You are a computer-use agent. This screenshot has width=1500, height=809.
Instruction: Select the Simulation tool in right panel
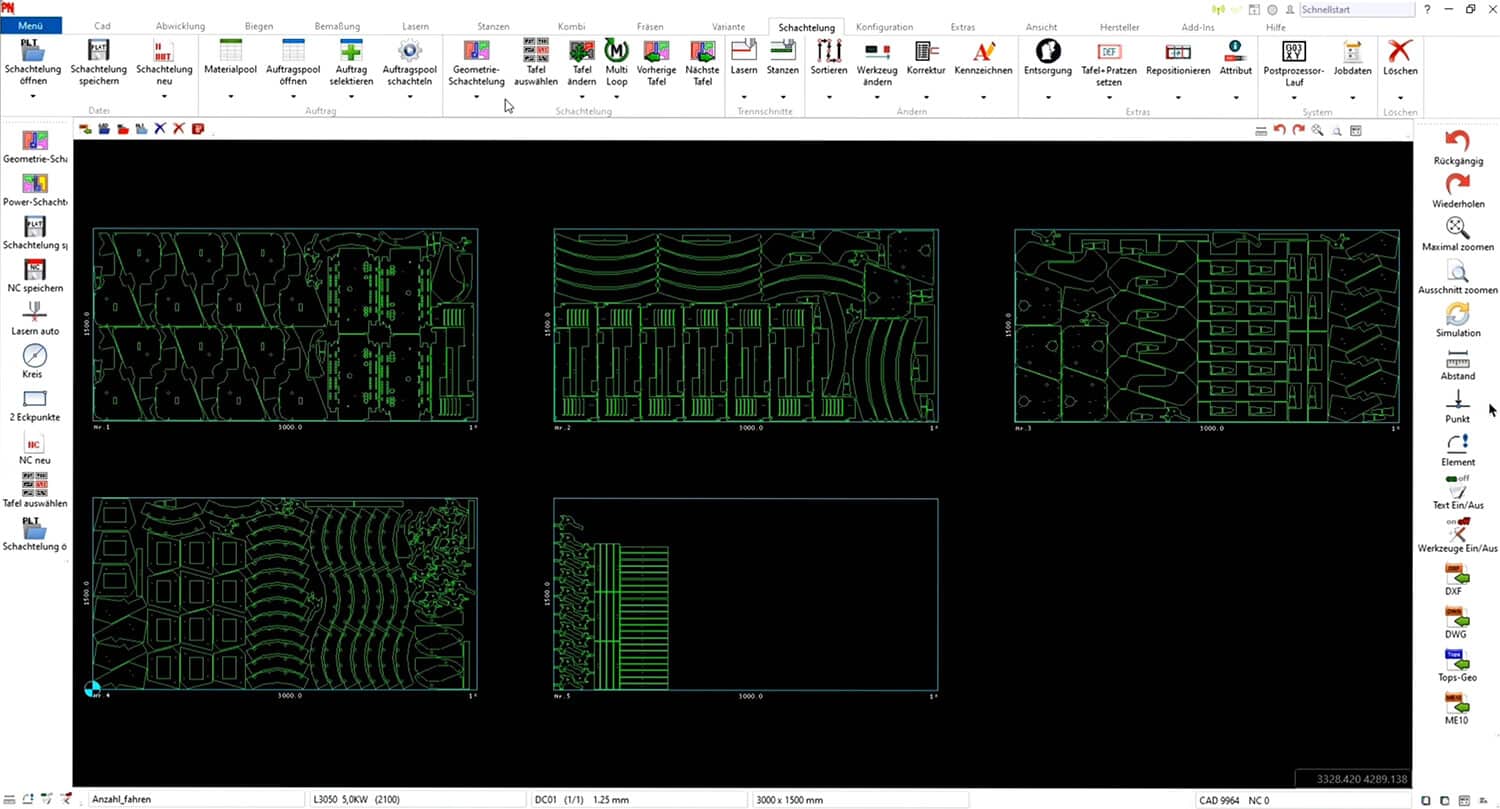click(x=1457, y=313)
